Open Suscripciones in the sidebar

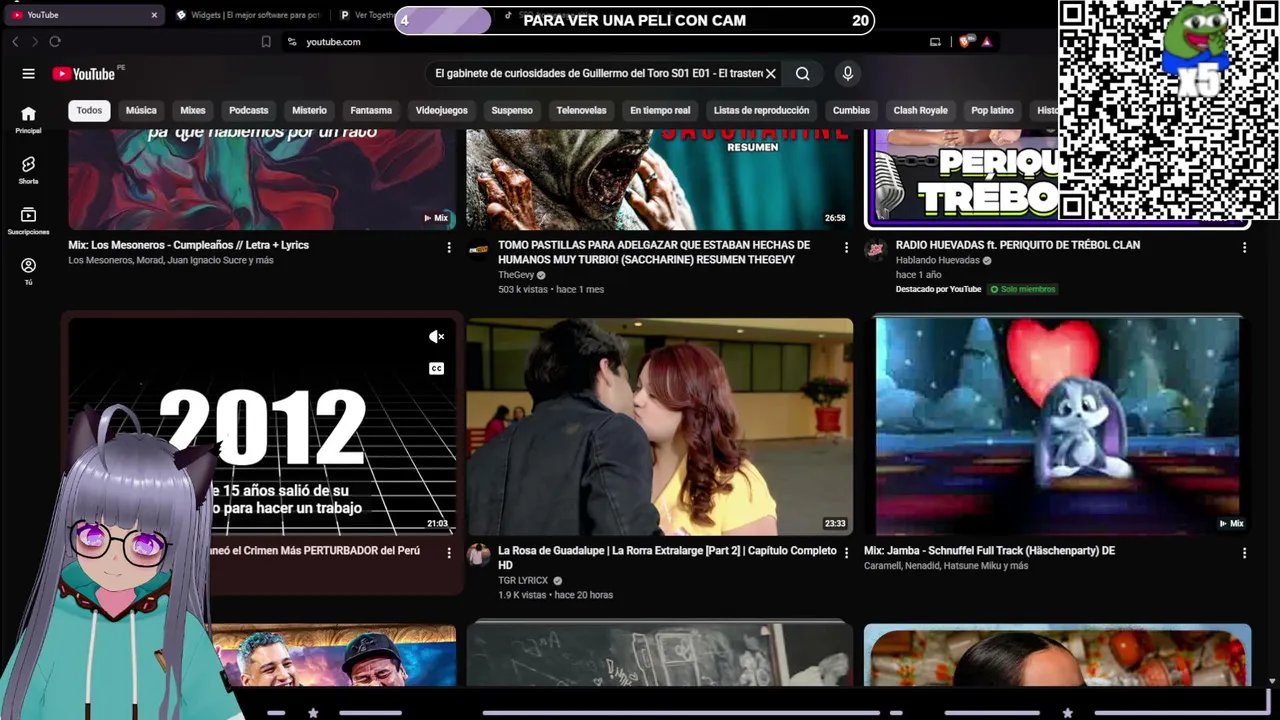[x=28, y=220]
